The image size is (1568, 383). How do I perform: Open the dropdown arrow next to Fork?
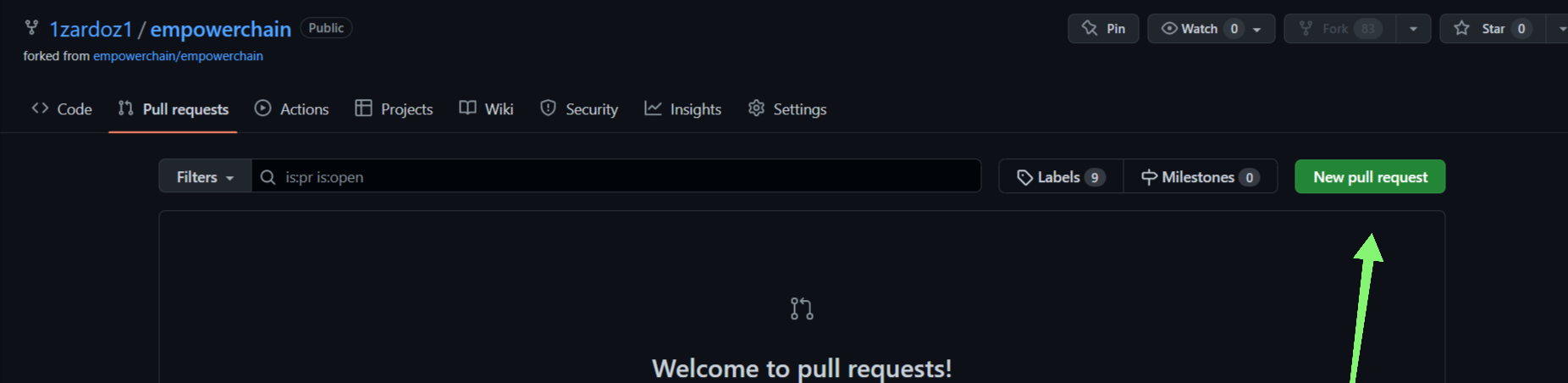pyautogui.click(x=1413, y=29)
